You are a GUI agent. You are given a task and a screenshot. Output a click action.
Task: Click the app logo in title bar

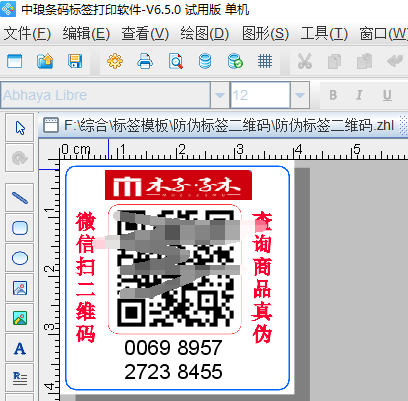click(8, 9)
